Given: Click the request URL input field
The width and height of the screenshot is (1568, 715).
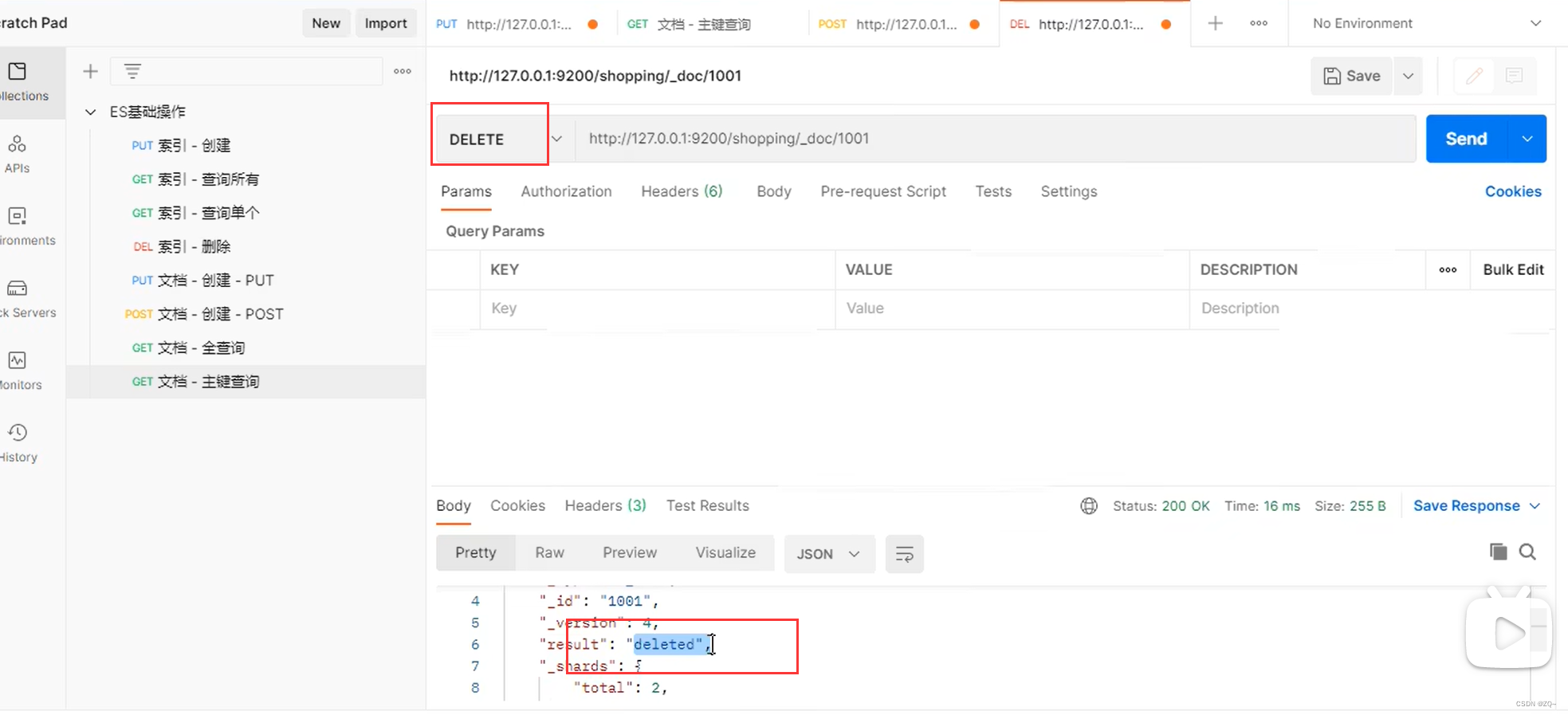Looking at the screenshot, I should click(x=995, y=139).
